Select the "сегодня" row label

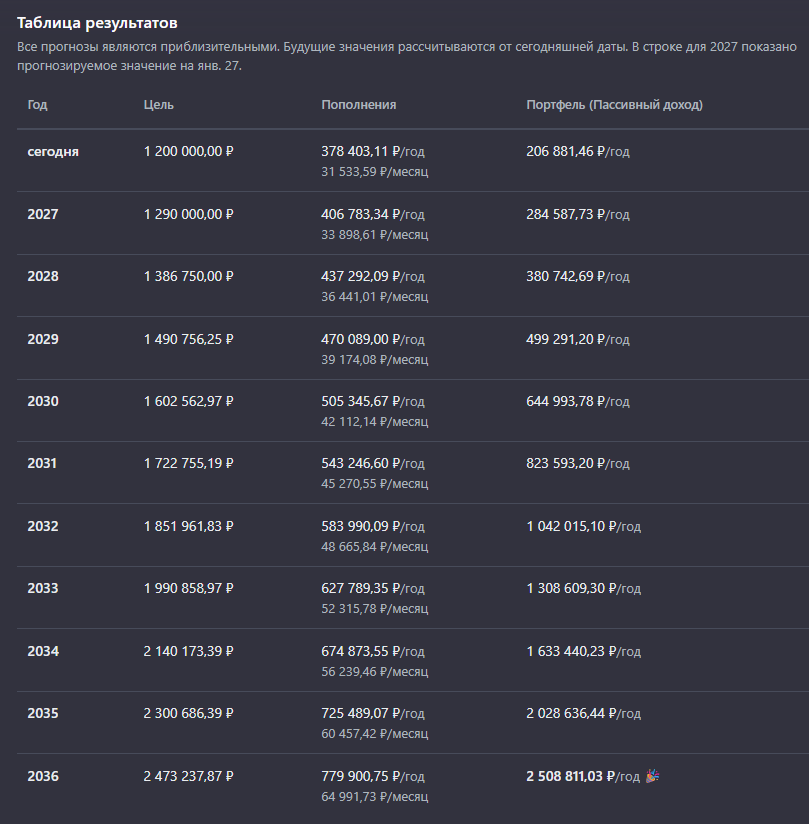click(53, 152)
